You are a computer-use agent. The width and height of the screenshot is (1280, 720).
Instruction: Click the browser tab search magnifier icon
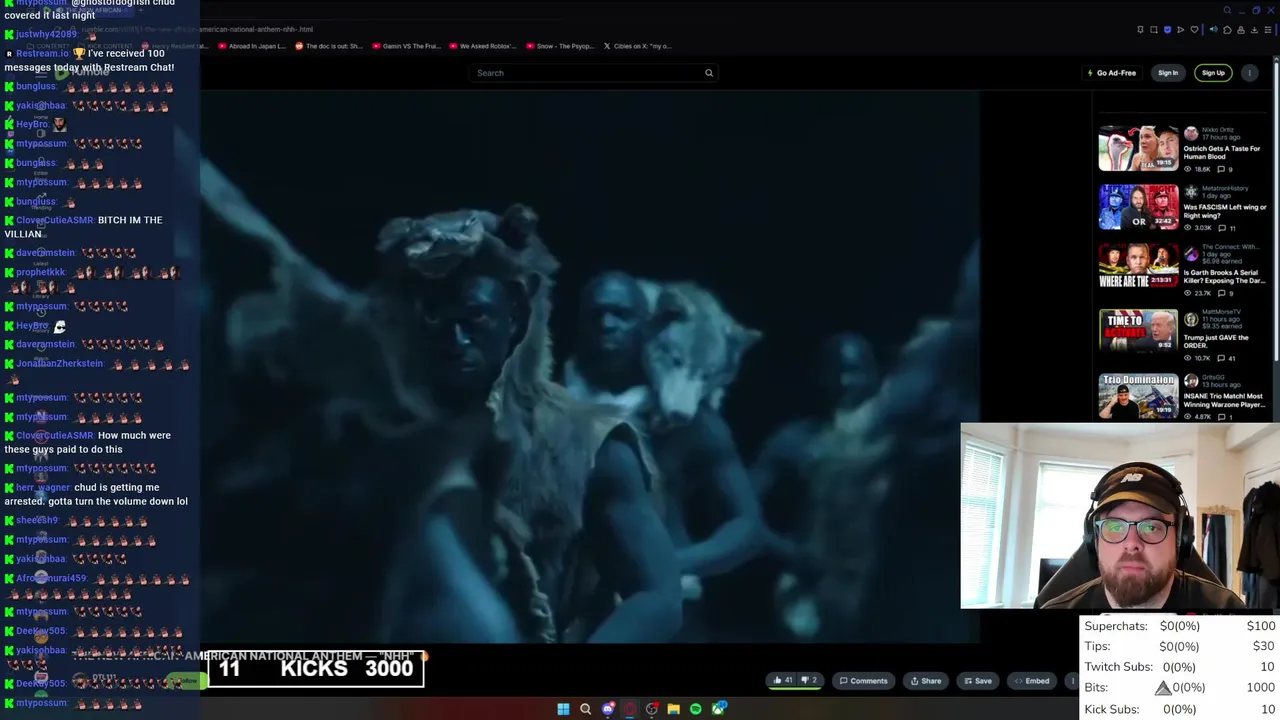pyautogui.click(x=1227, y=10)
